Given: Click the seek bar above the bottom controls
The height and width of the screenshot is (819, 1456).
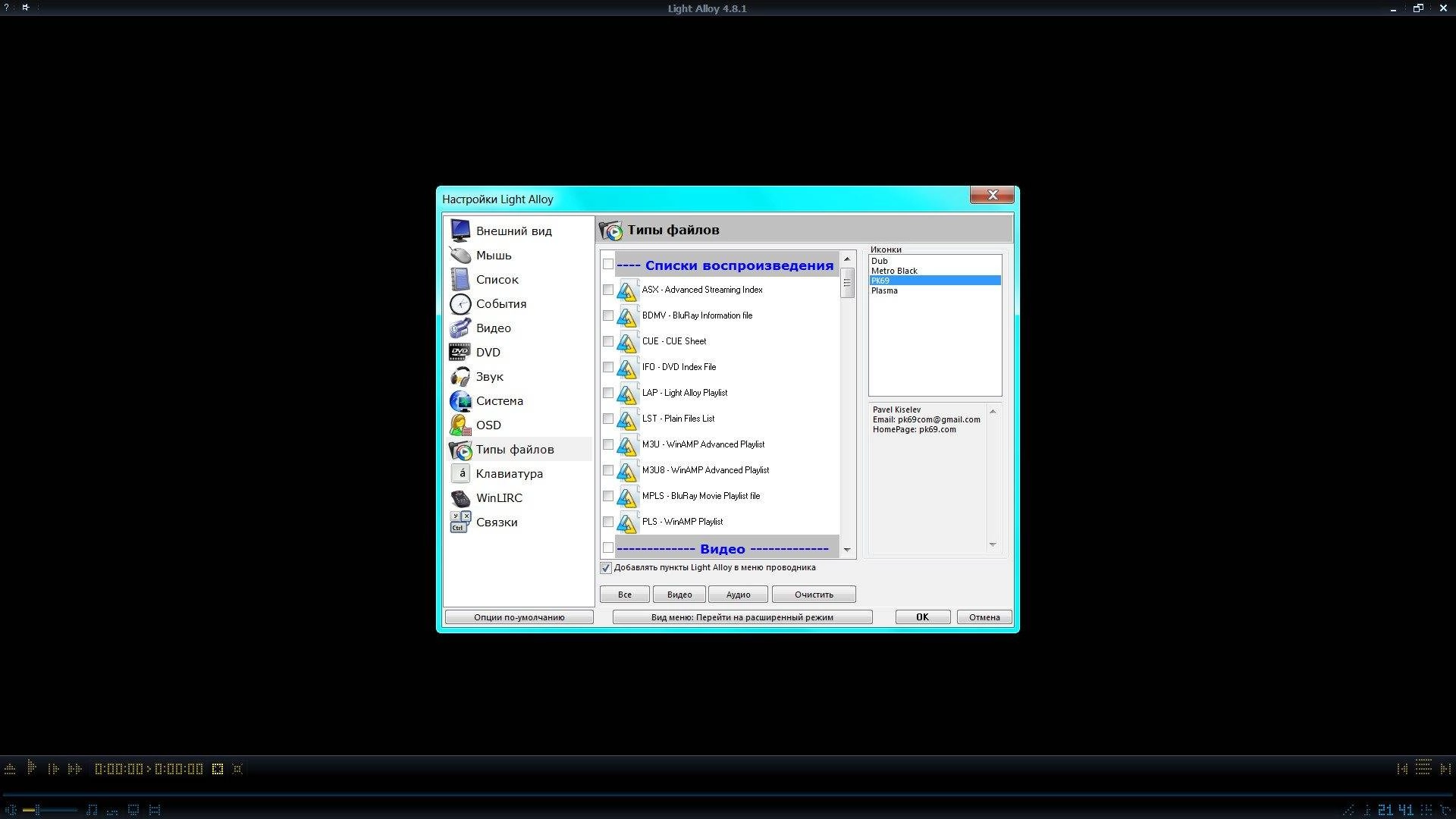Looking at the screenshot, I should pos(728,794).
